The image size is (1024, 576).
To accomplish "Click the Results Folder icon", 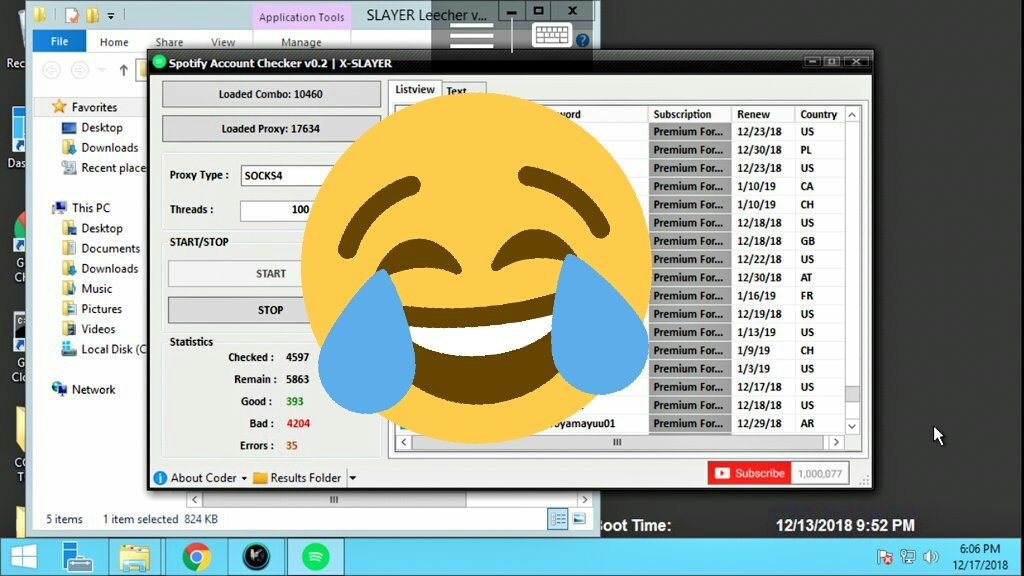I will [x=260, y=478].
